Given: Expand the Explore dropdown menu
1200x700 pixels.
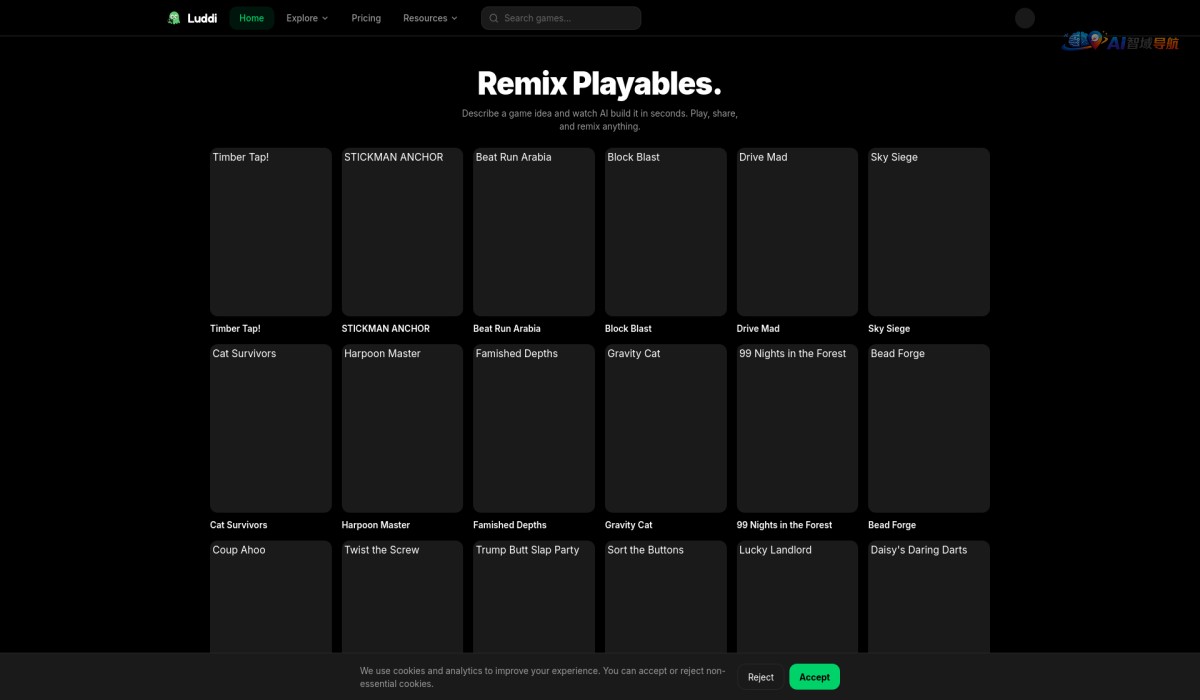Looking at the screenshot, I should pos(307,18).
